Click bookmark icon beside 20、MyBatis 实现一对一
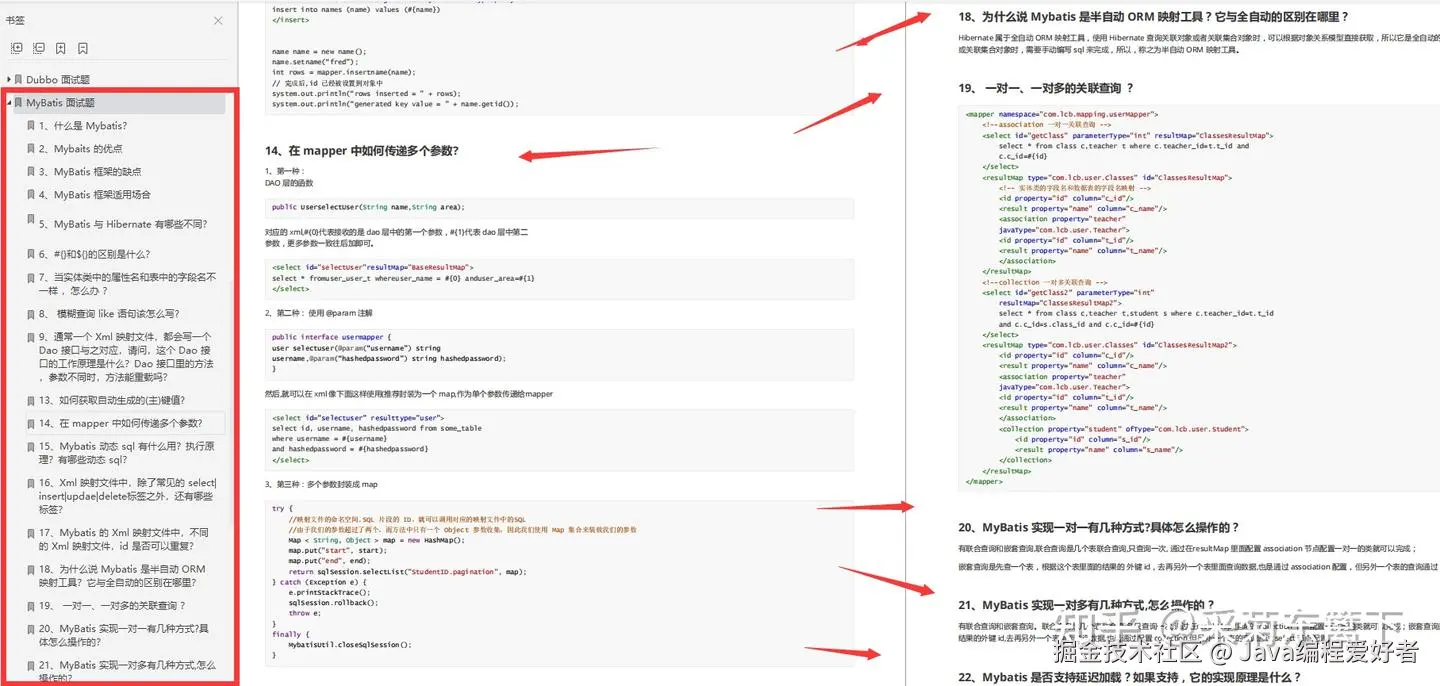 point(32,629)
